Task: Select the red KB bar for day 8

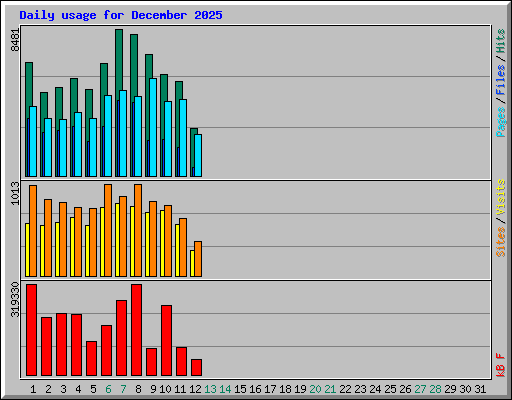Action: coord(136,330)
